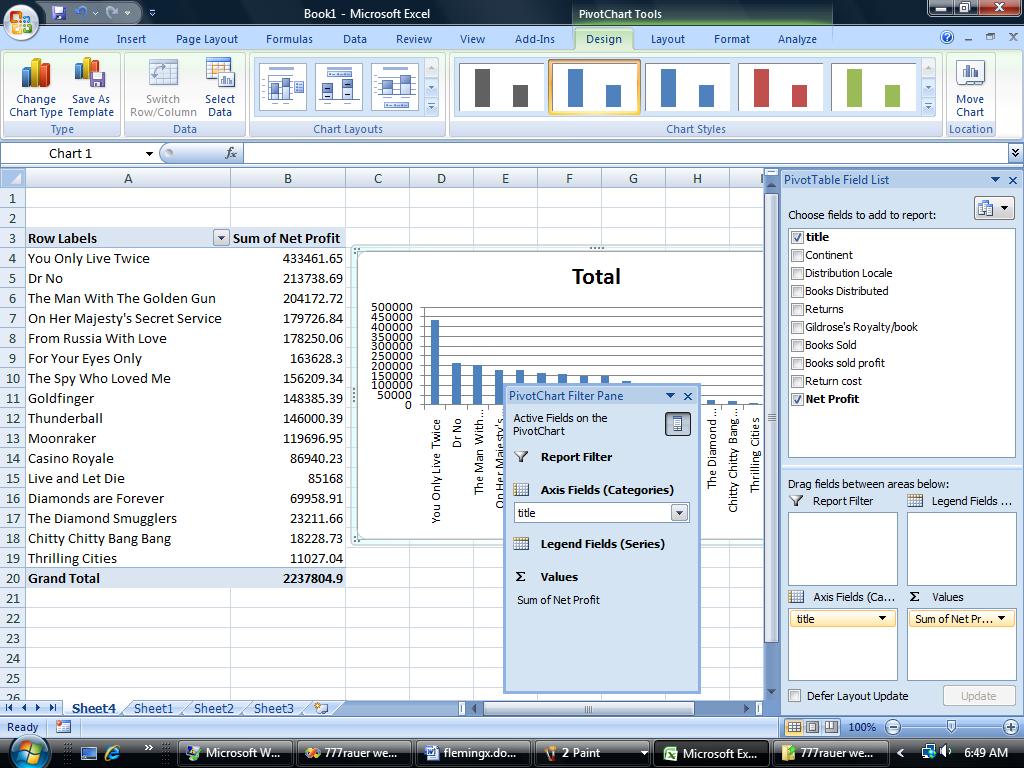The height and width of the screenshot is (768, 1024).
Task: Open the Office button menu
Action: (x=21, y=20)
